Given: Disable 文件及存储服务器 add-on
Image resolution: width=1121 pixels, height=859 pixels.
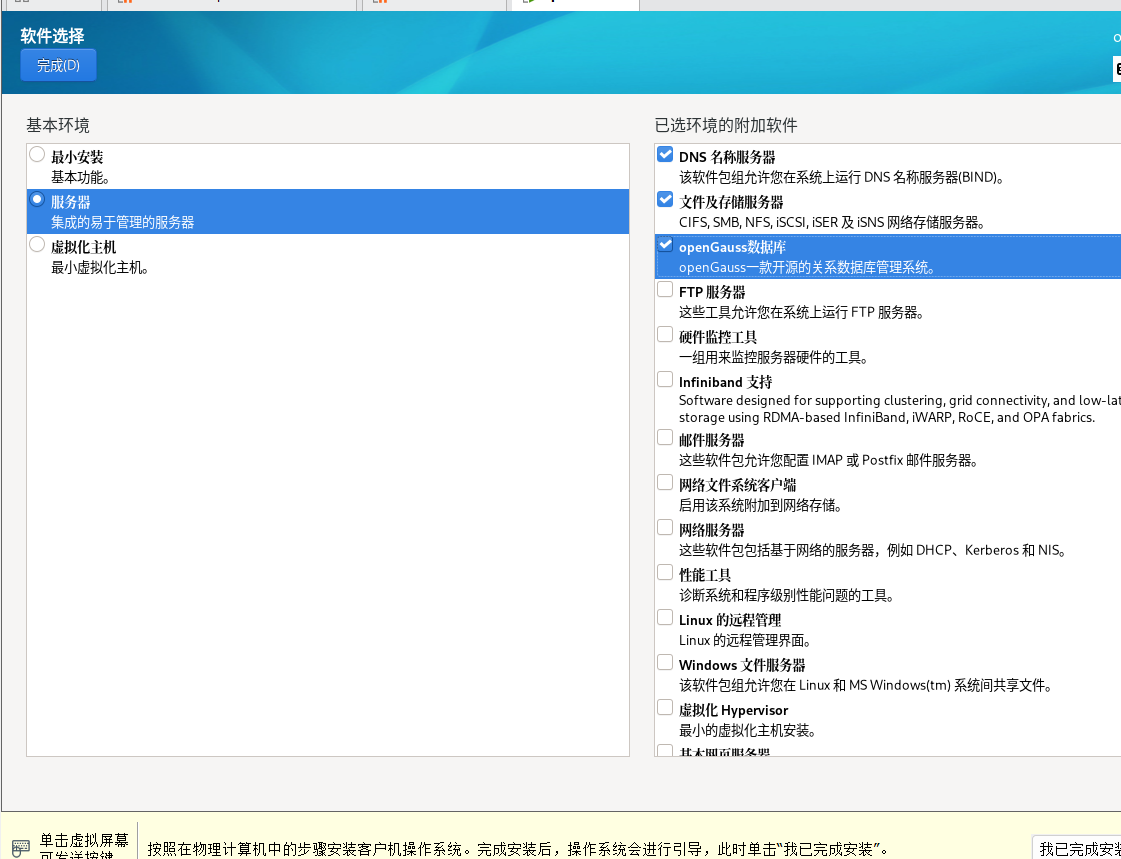Looking at the screenshot, I should click(665, 198).
